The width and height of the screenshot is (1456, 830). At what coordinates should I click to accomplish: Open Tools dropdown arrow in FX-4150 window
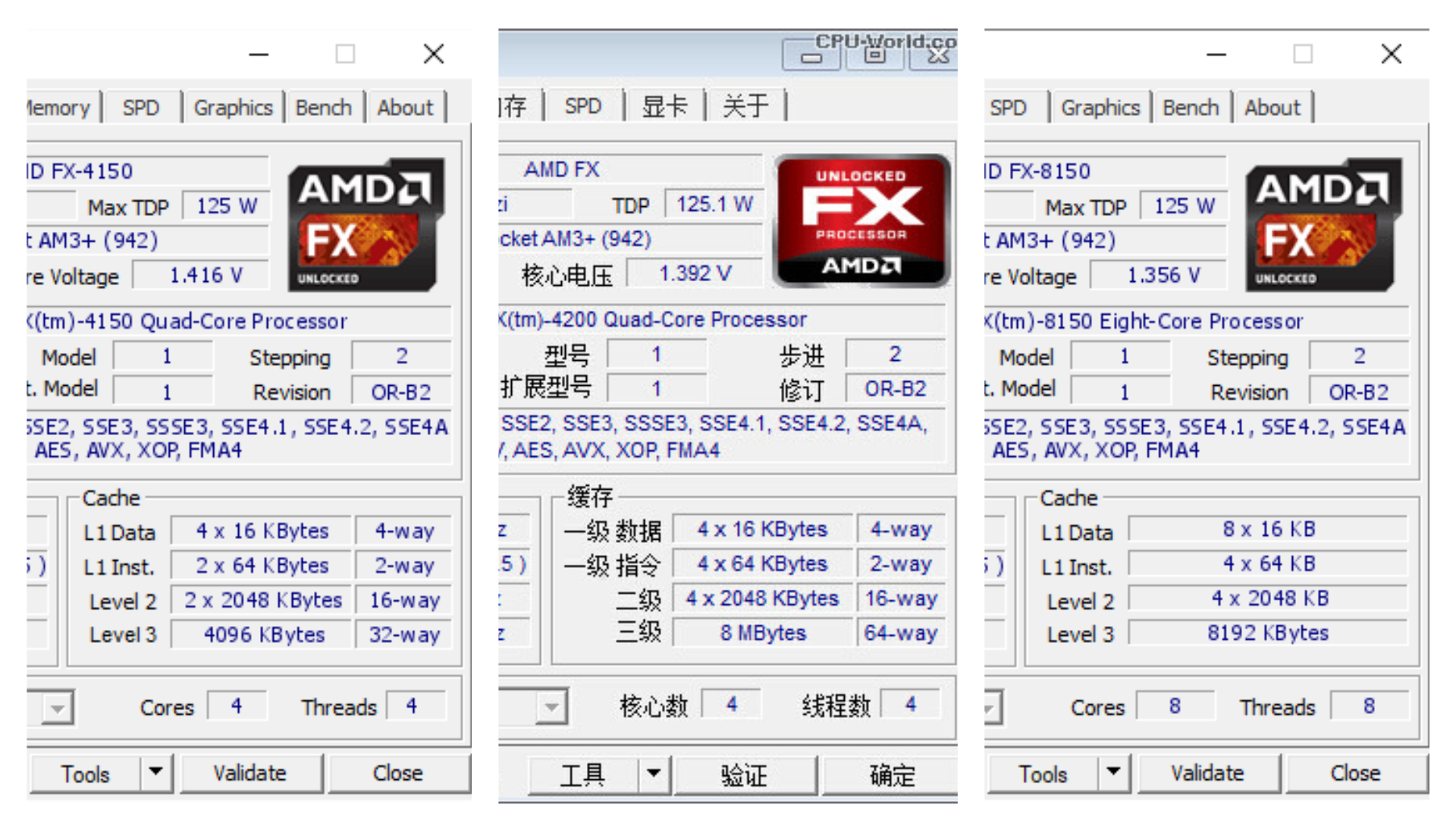156,772
